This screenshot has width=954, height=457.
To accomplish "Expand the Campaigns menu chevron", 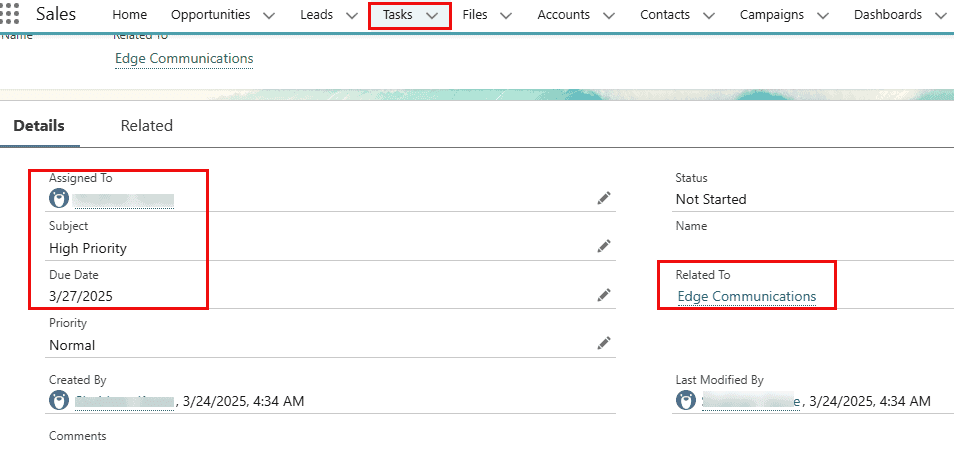I will point(823,16).
